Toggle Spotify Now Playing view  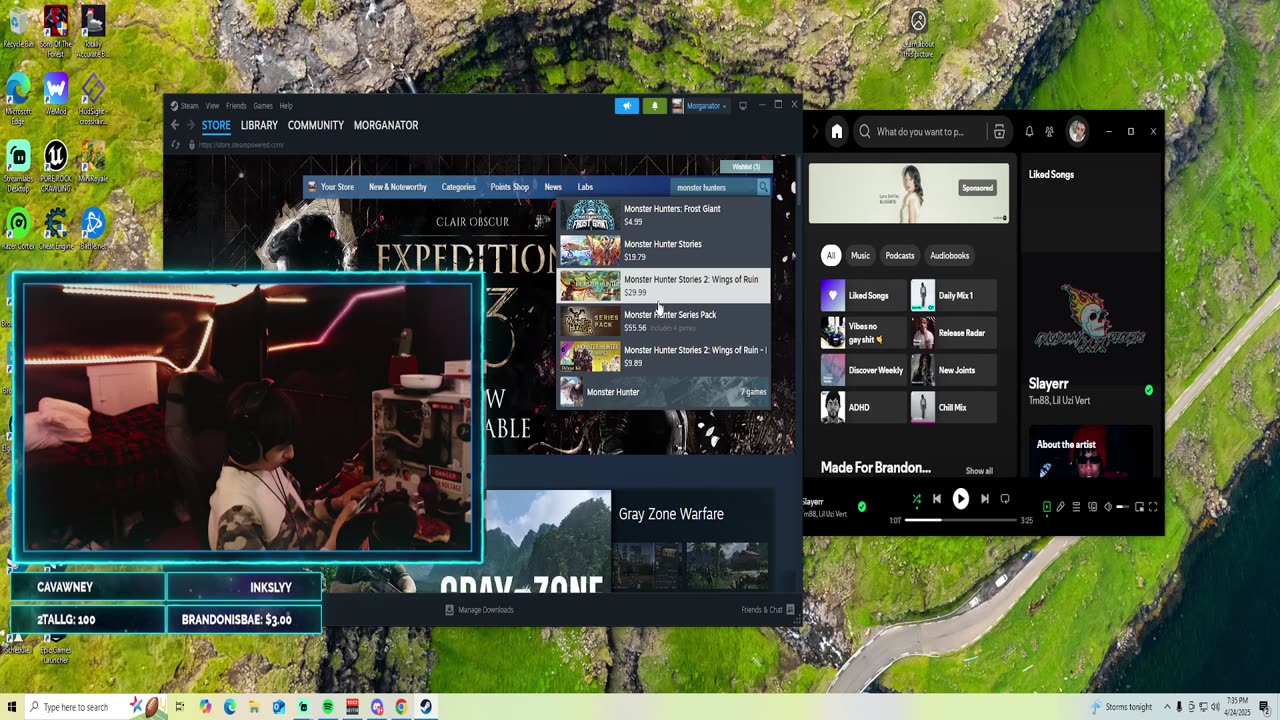[x=1047, y=507]
